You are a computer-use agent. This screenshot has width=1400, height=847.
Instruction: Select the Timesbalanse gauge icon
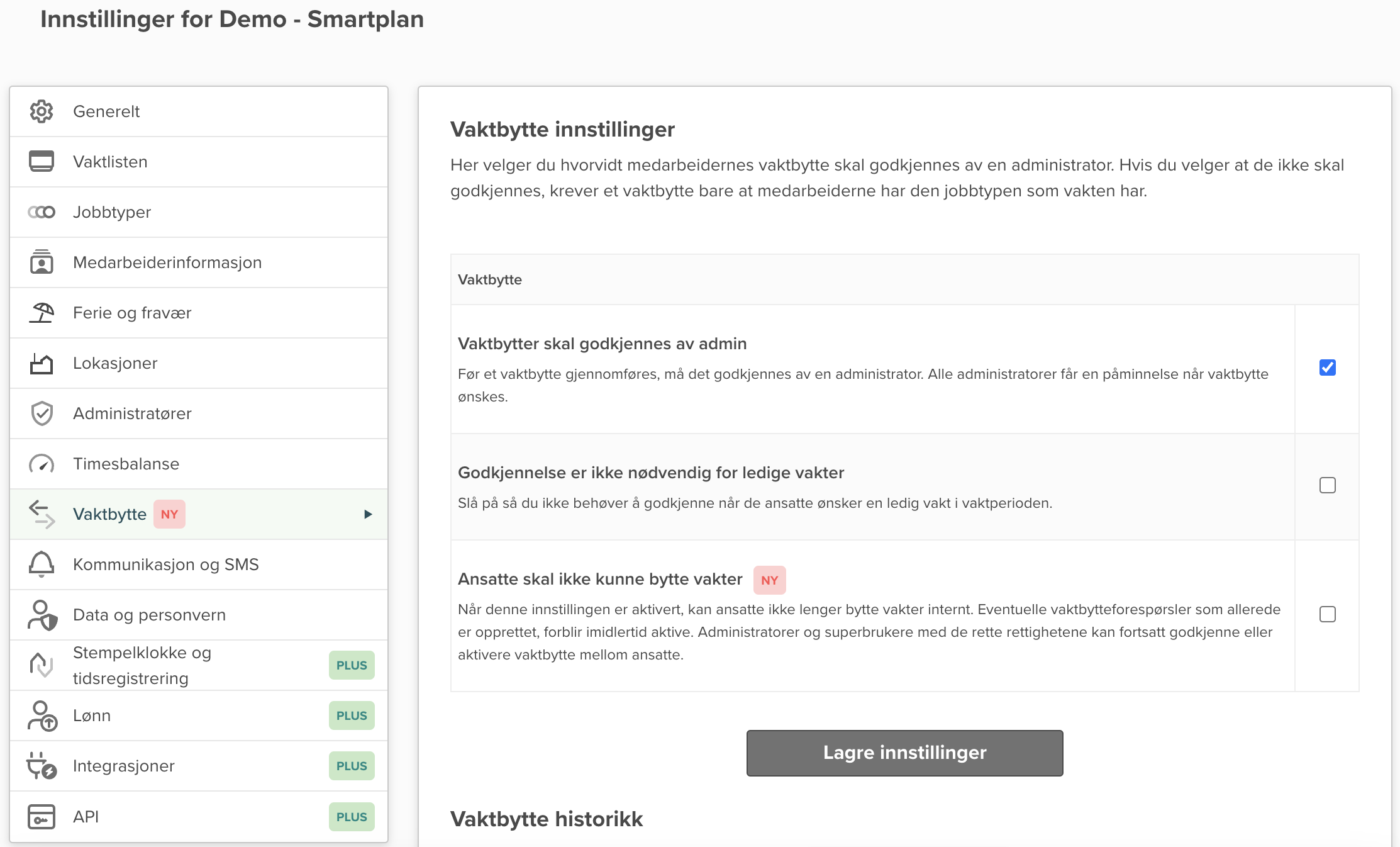click(x=42, y=464)
